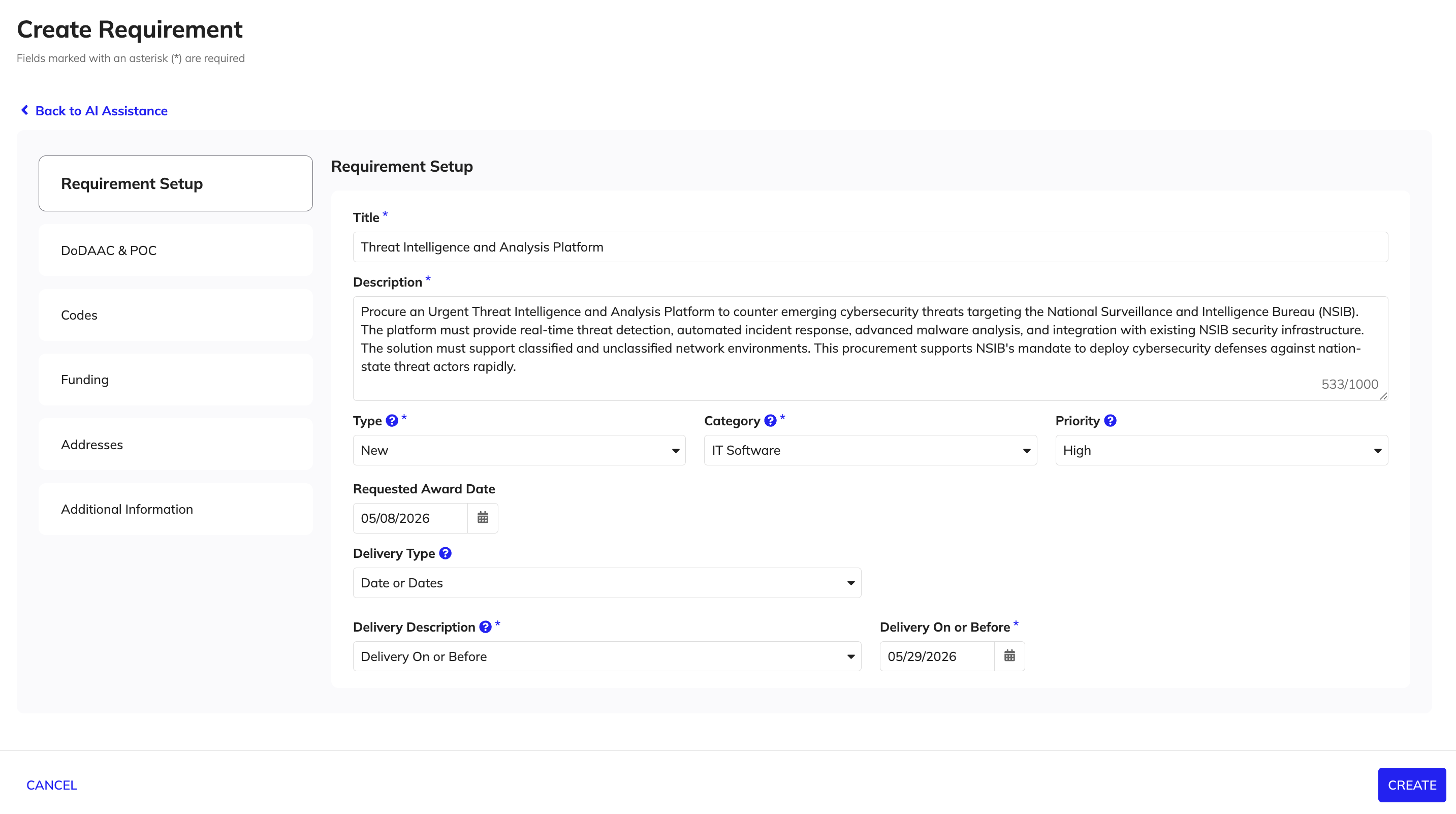Grab the Description textarea resize handle

pyautogui.click(x=1383, y=396)
